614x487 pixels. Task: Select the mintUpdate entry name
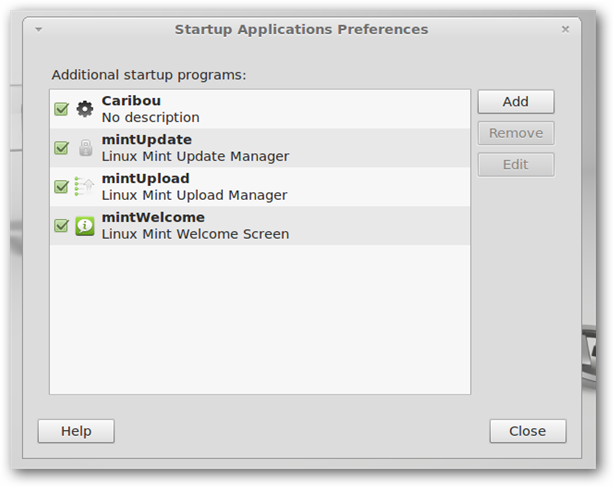(147, 140)
